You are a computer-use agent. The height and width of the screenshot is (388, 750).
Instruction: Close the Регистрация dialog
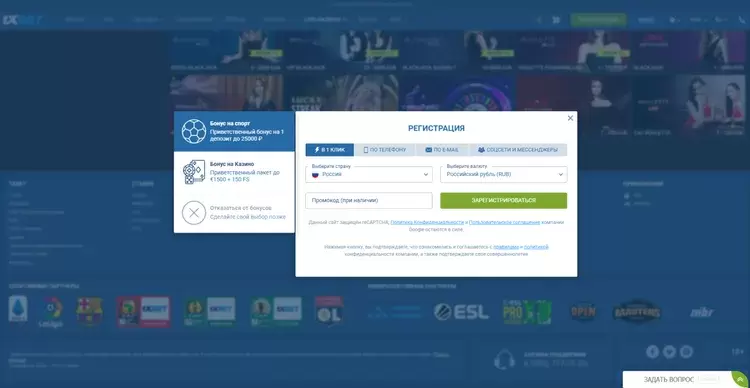[570, 118]
